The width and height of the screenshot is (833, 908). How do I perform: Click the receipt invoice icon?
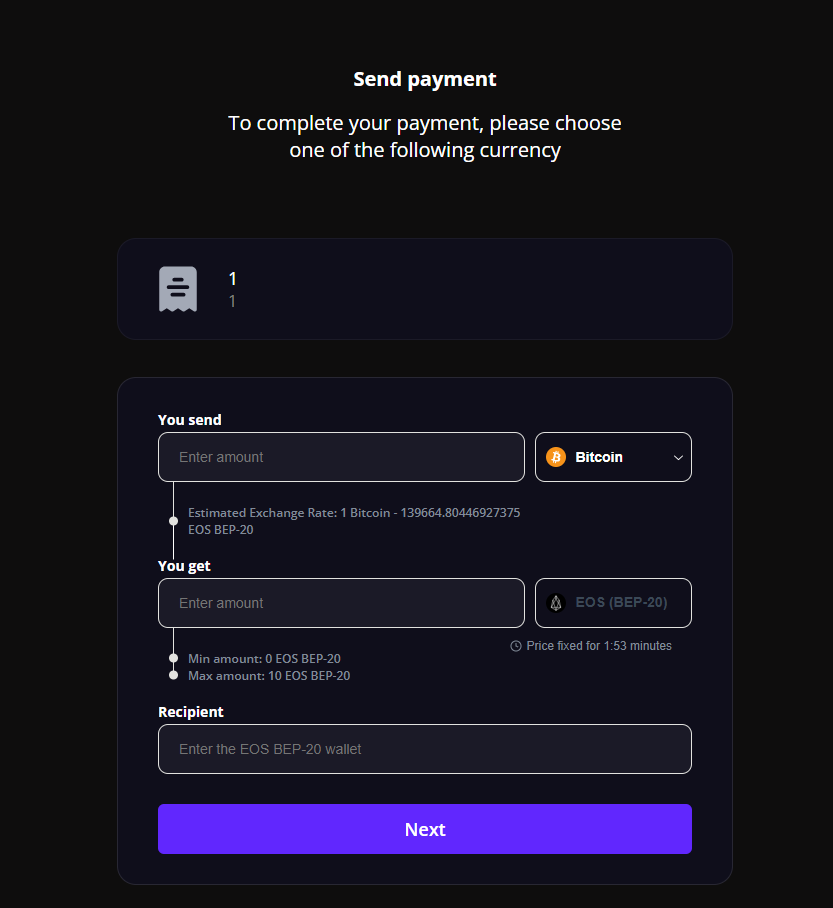point(178,289)
